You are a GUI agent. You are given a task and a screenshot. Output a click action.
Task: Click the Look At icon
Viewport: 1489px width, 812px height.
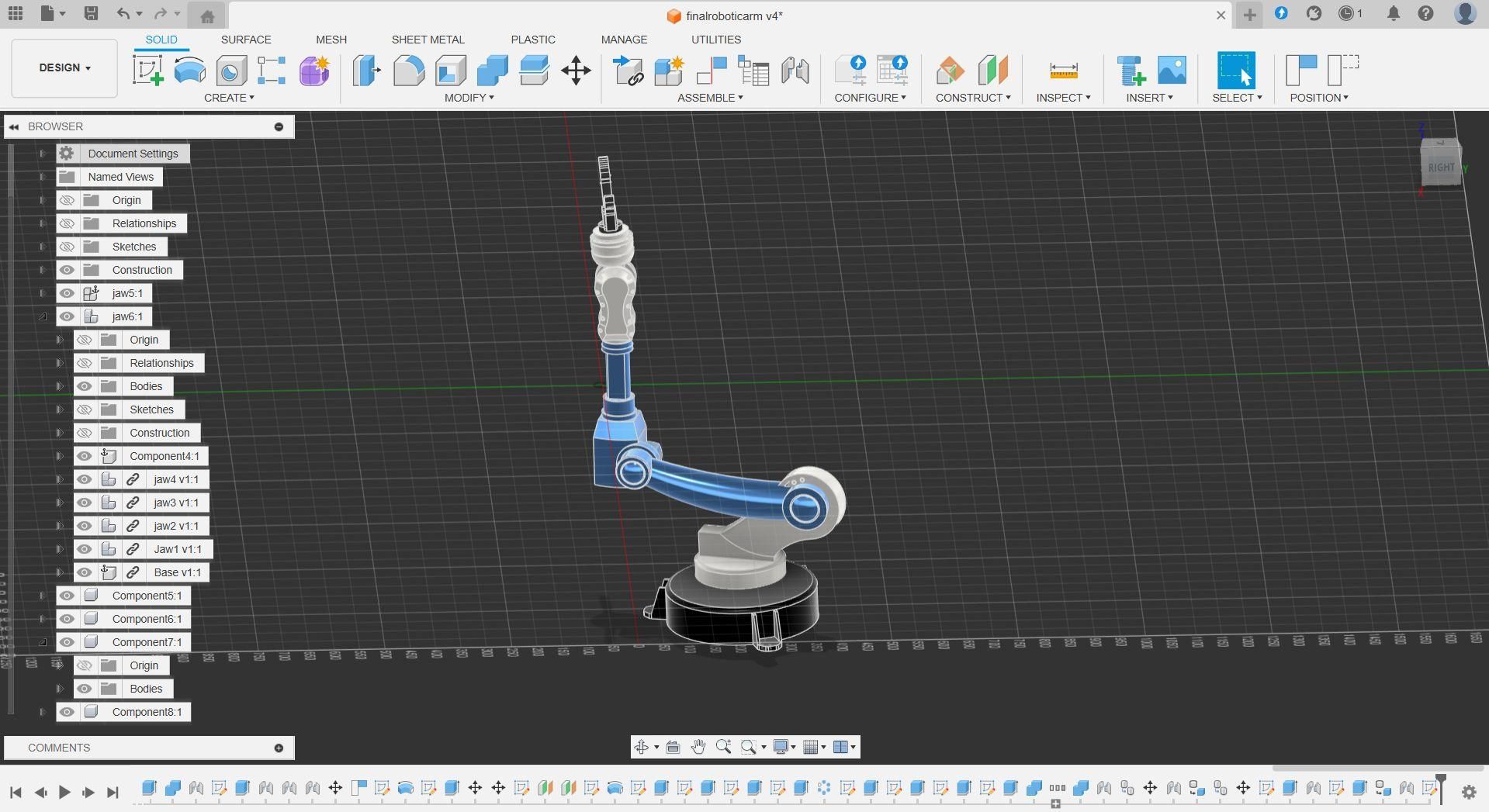[673, 747]
